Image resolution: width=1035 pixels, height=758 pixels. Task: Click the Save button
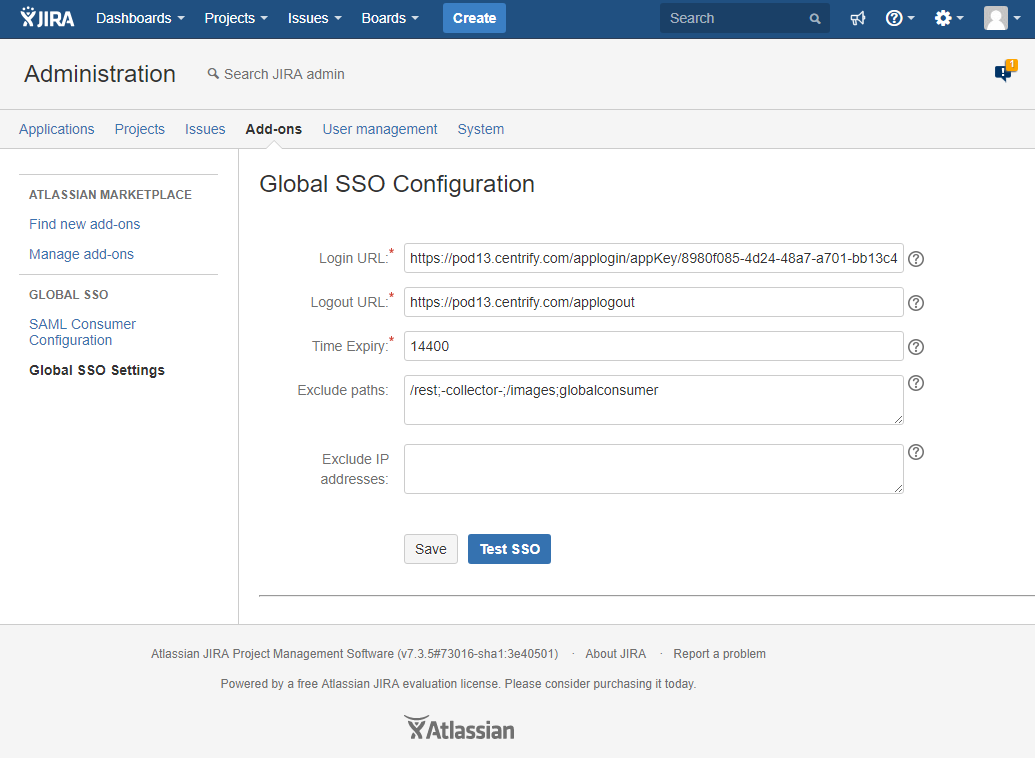pos(431,549)
